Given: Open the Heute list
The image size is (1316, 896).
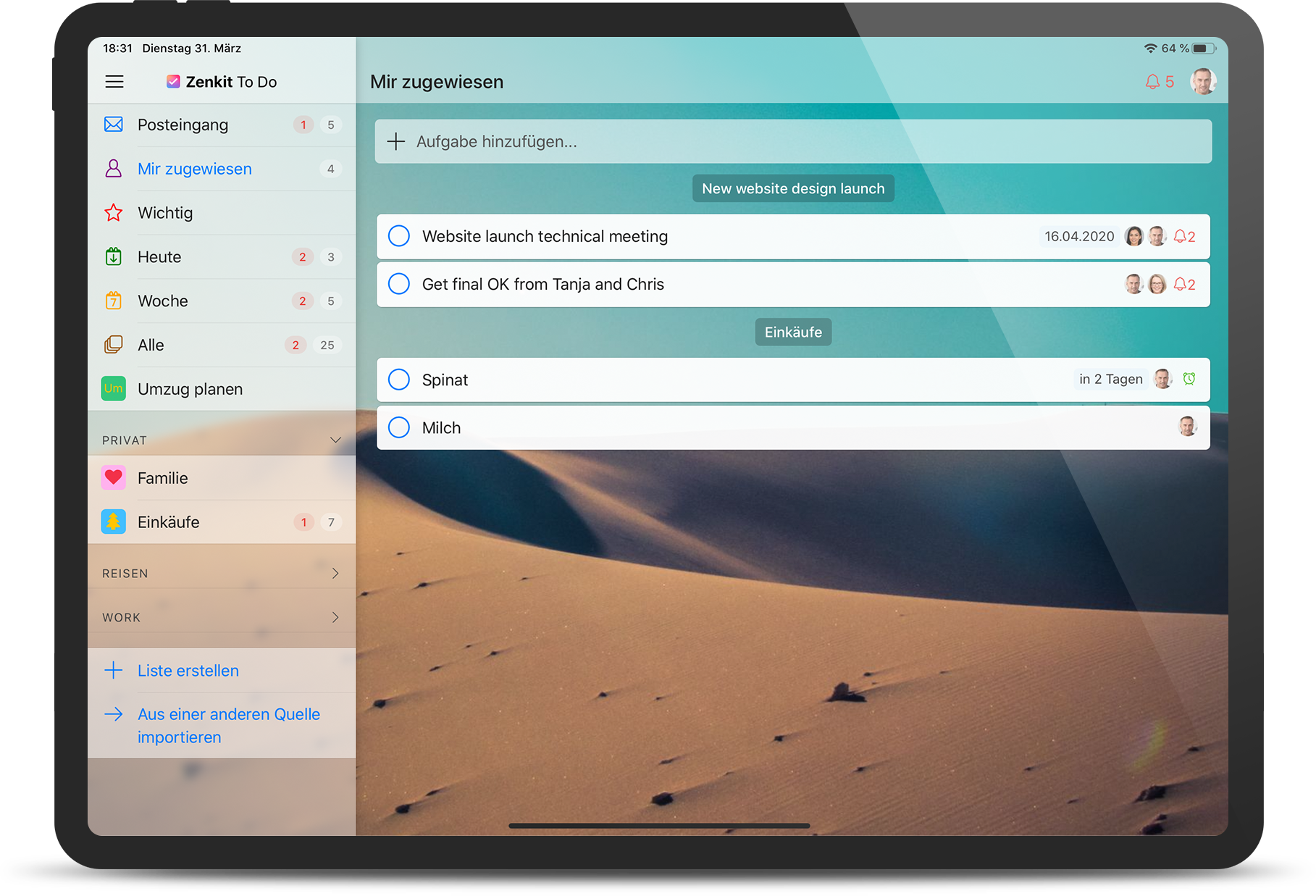Looking at the screenshot, I should 222,257.
